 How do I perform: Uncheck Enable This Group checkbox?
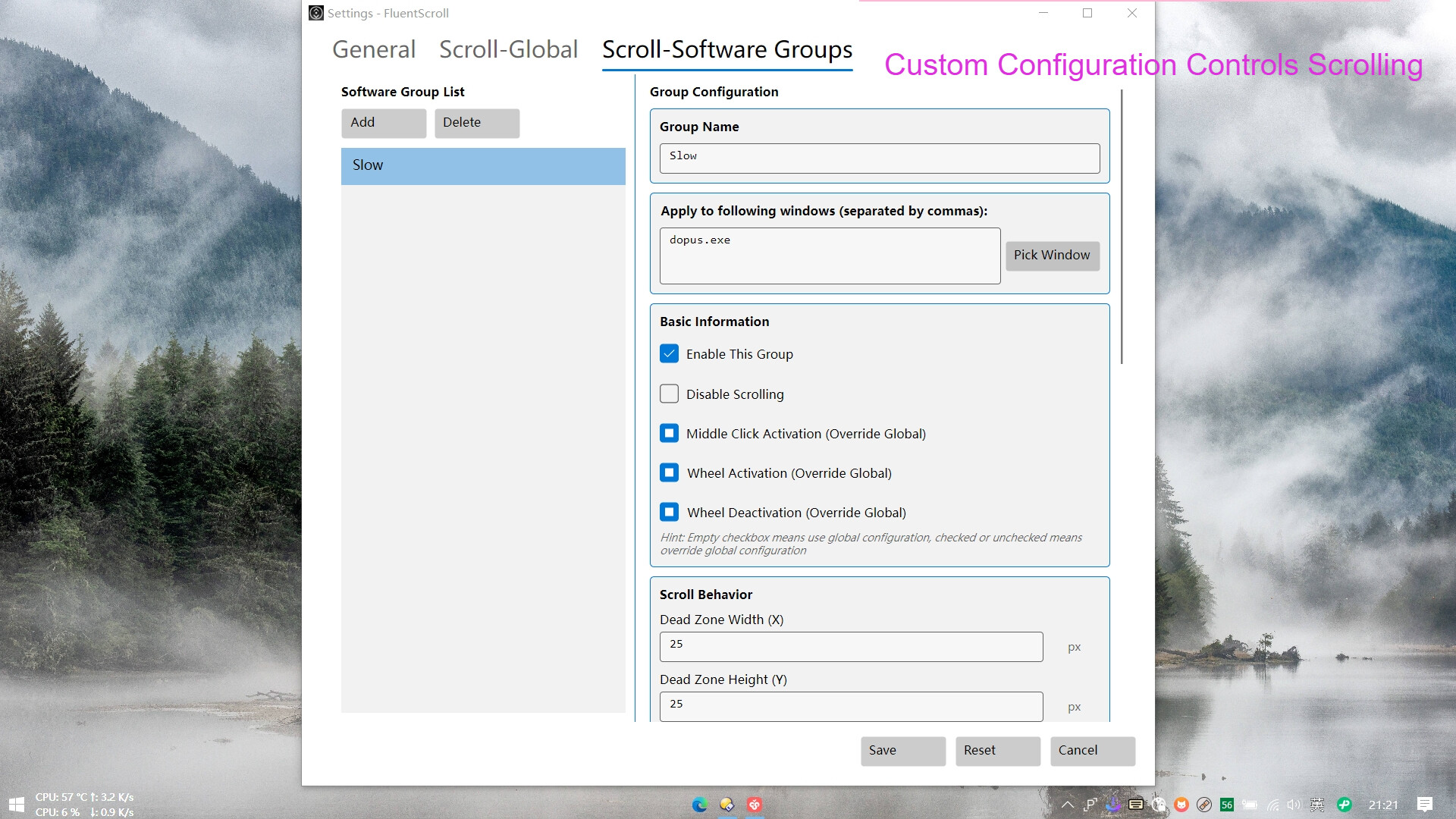[669, 354]
